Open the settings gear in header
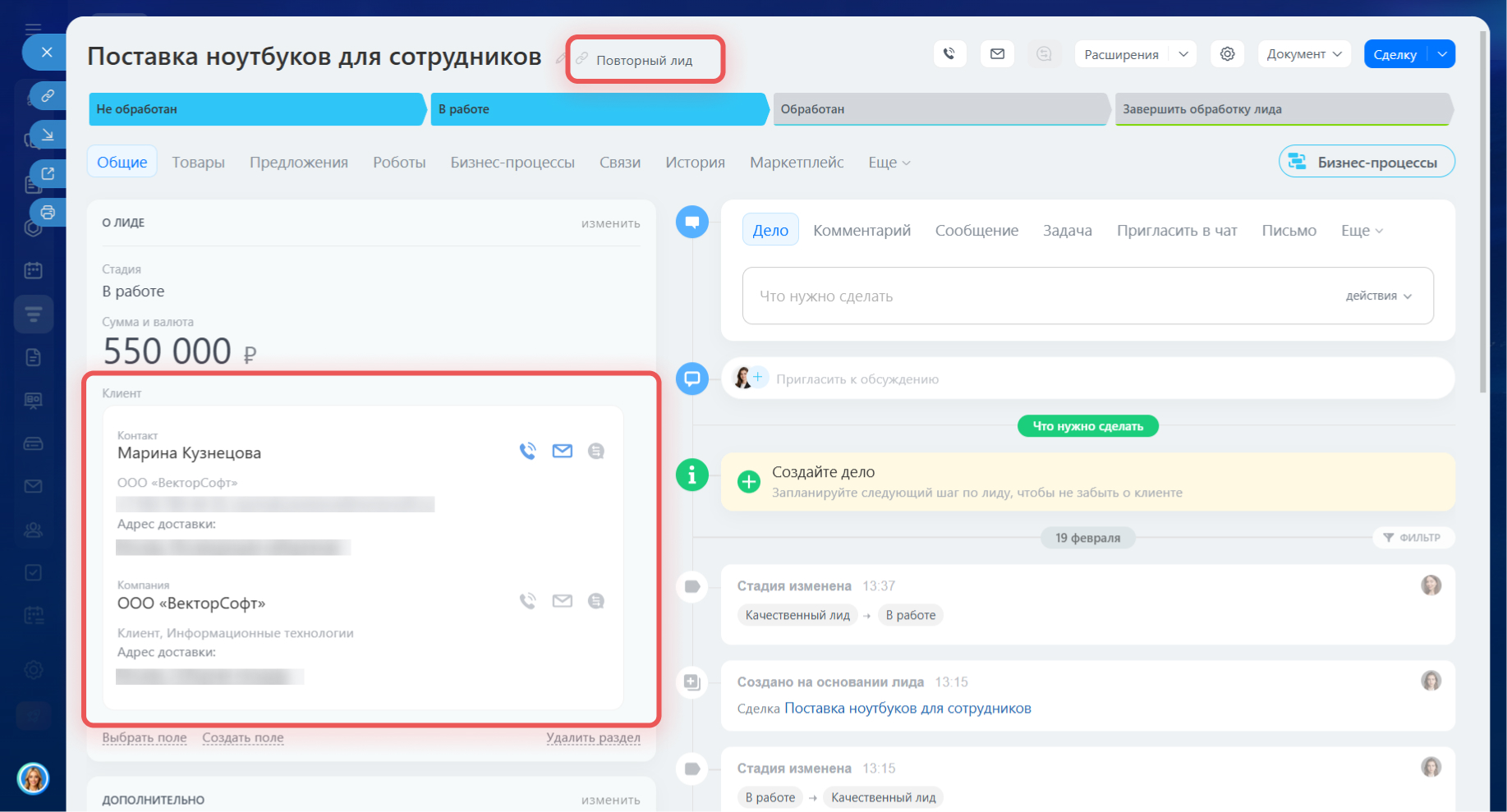 pyautogui.click(x=1227, y=54)
